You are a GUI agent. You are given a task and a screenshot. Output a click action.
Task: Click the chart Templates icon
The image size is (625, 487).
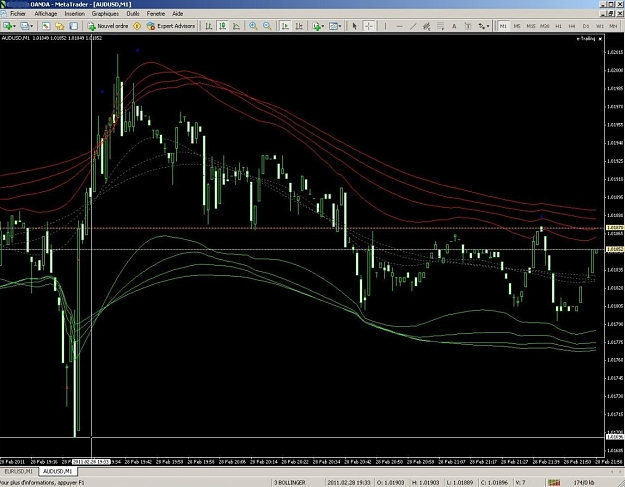point(333,26)
